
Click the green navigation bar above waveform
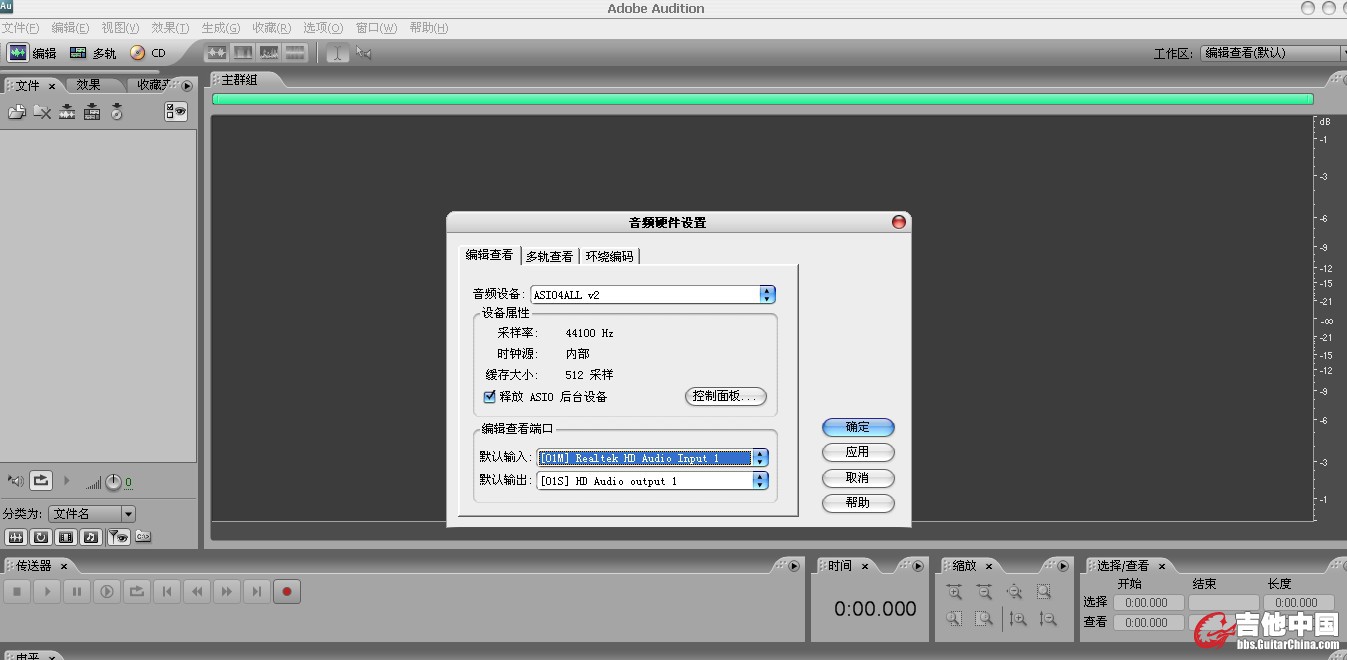(762, 99)
